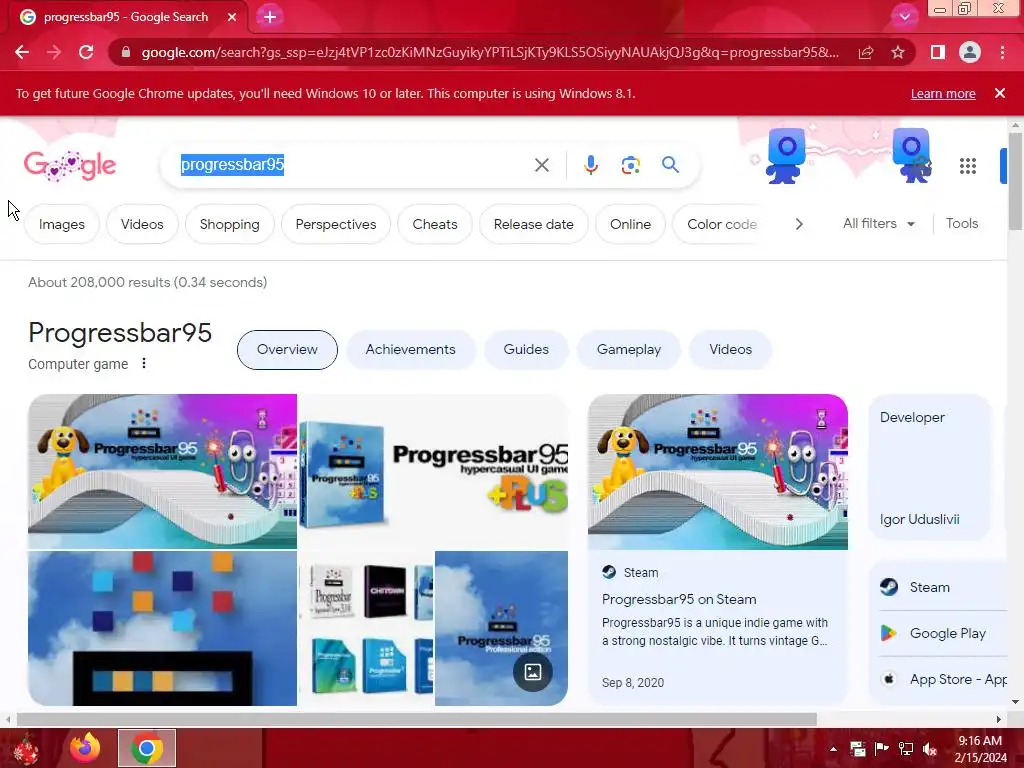
Task: Click the muted volume speaker tray icon
Action: click(x=930, y=749)
